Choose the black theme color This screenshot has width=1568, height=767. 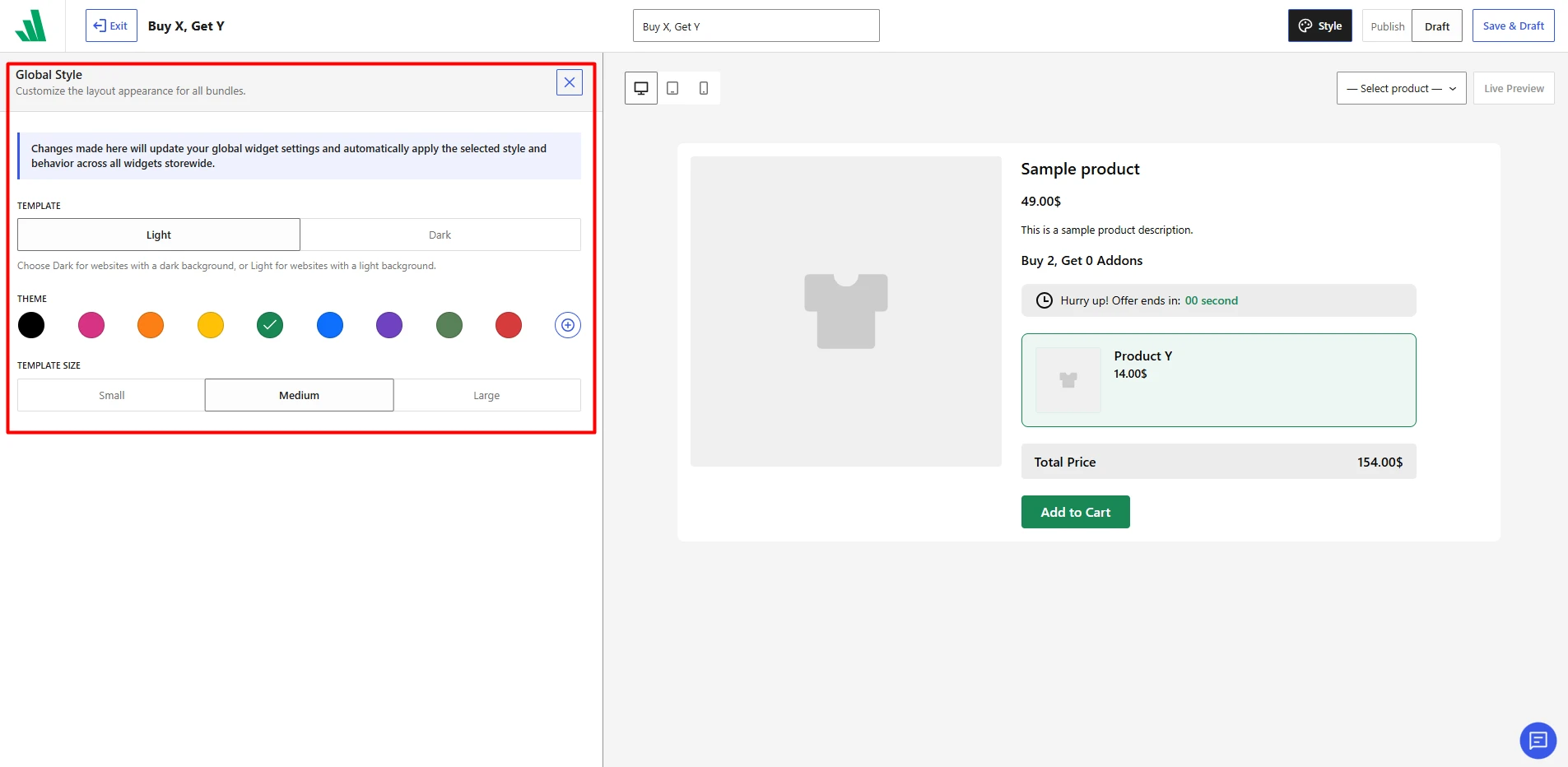(31, 325)
